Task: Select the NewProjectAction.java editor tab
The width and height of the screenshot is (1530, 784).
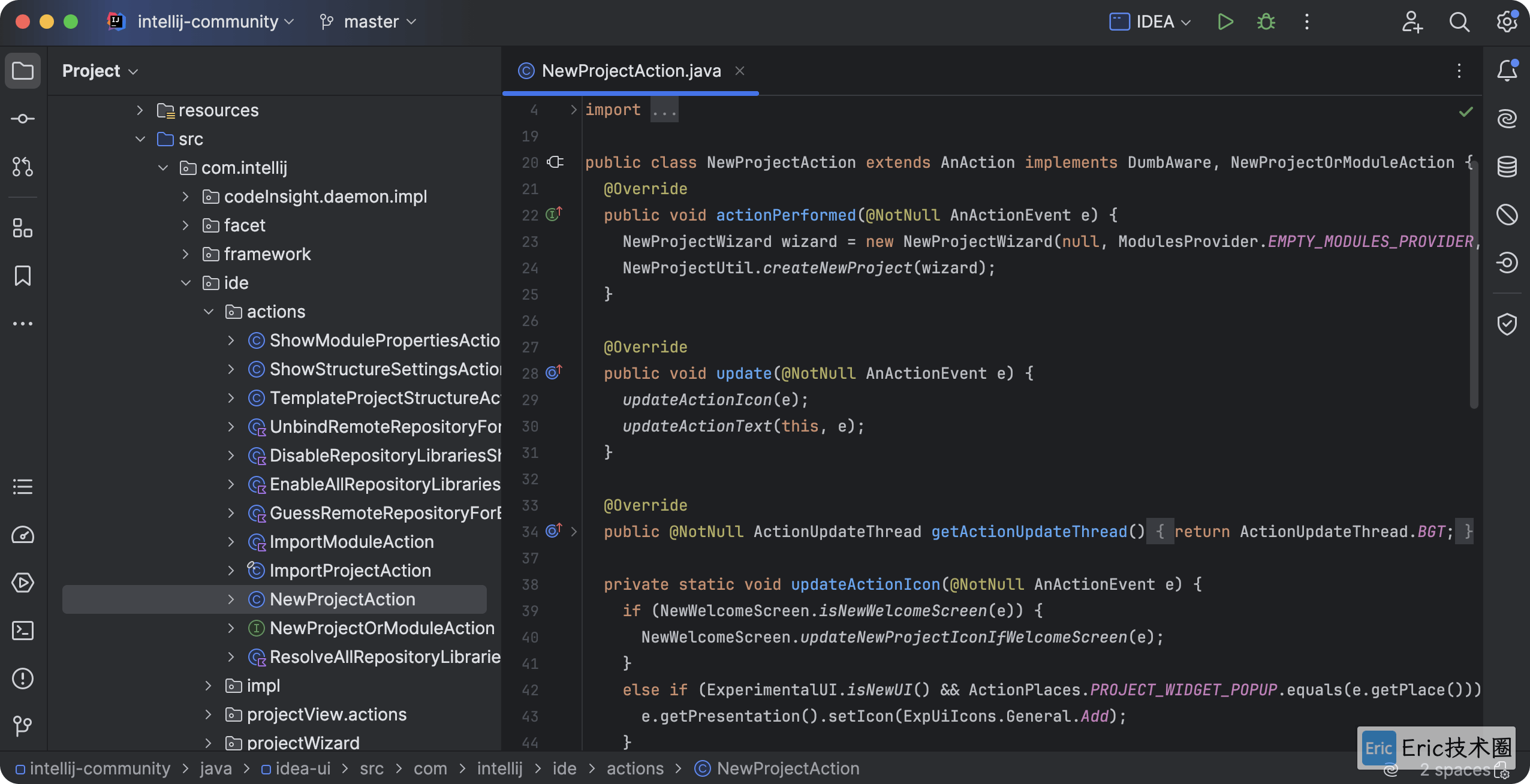Action: pyautogui.click(x=631, y=71)
